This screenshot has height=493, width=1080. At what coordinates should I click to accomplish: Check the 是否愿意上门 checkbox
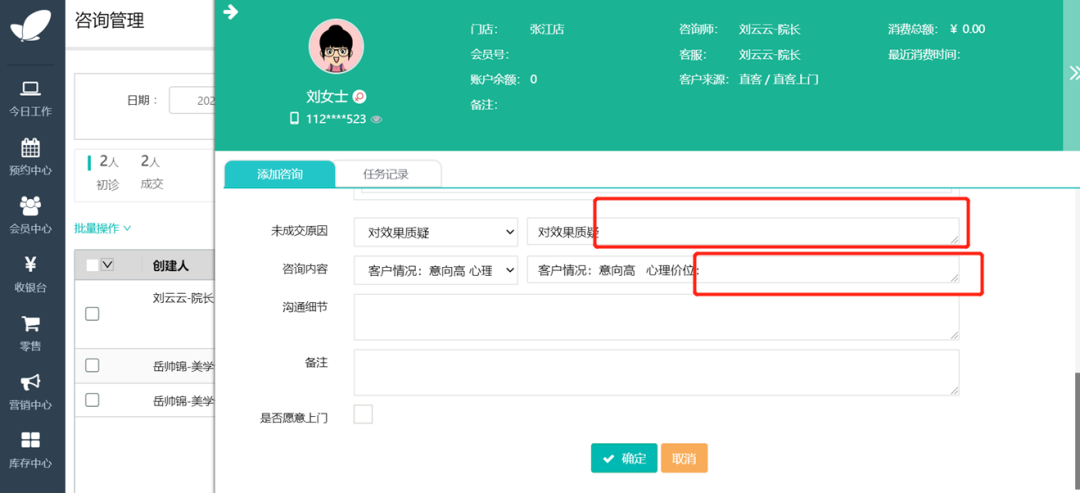click(363, 414)
